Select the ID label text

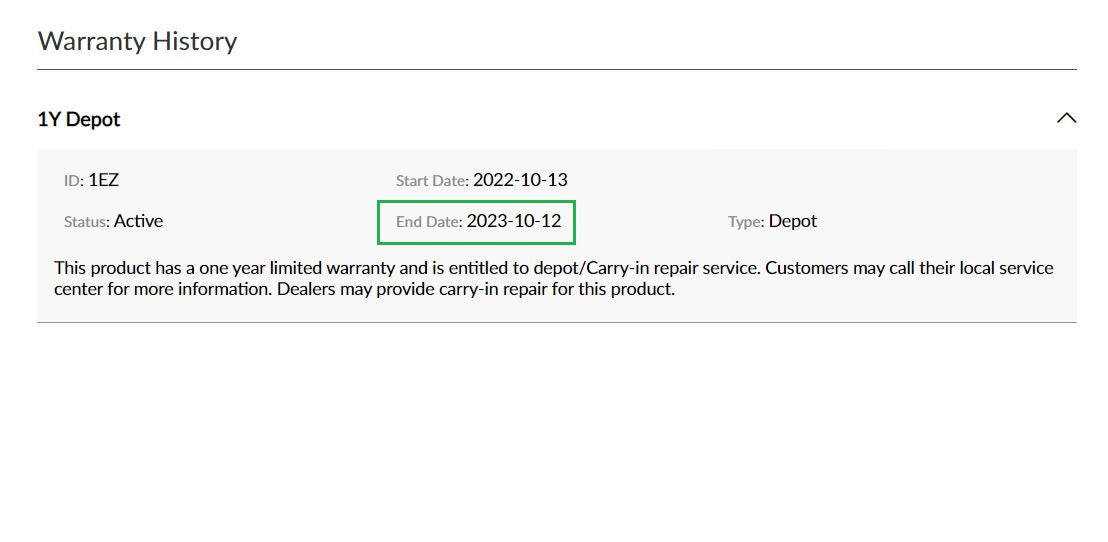[x=72, y=181]
